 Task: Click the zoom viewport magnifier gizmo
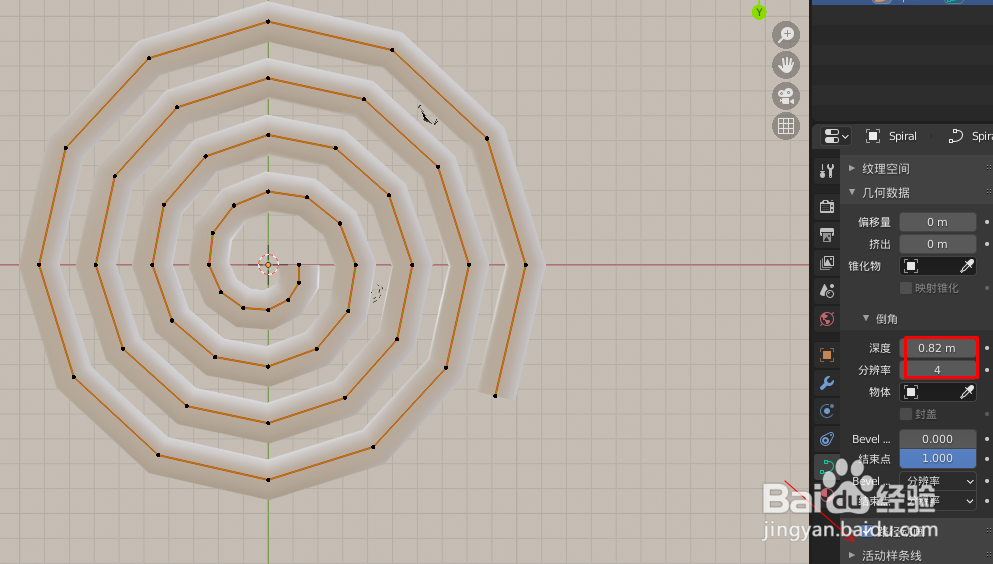(786, 34)
